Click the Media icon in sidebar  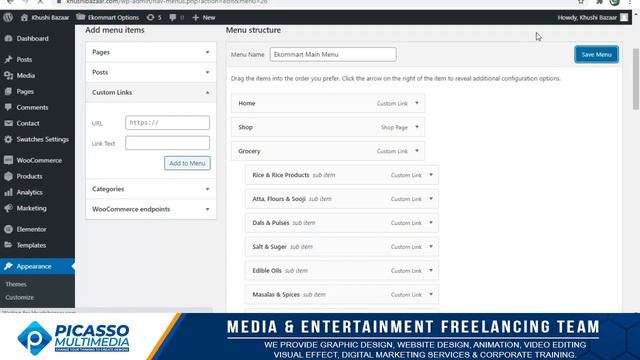pos(9,76)
